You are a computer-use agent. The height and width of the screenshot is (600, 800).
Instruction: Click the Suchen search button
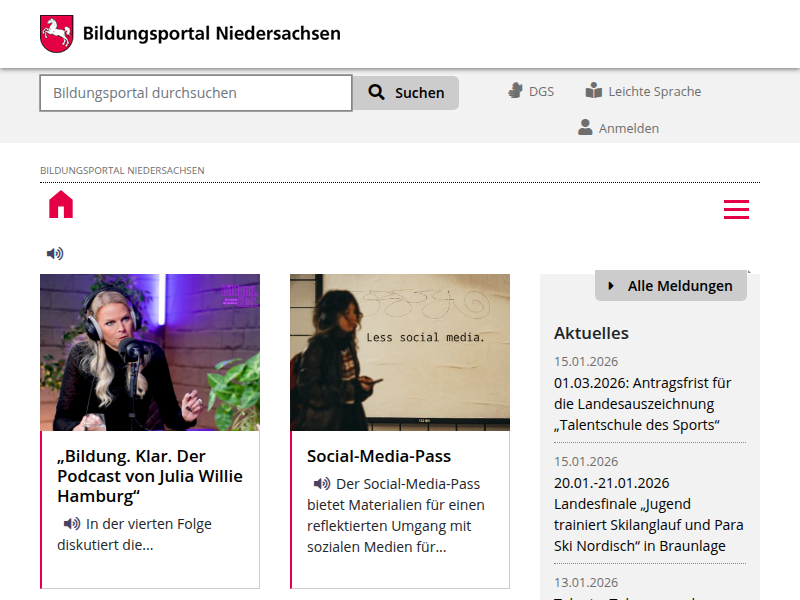406,93
